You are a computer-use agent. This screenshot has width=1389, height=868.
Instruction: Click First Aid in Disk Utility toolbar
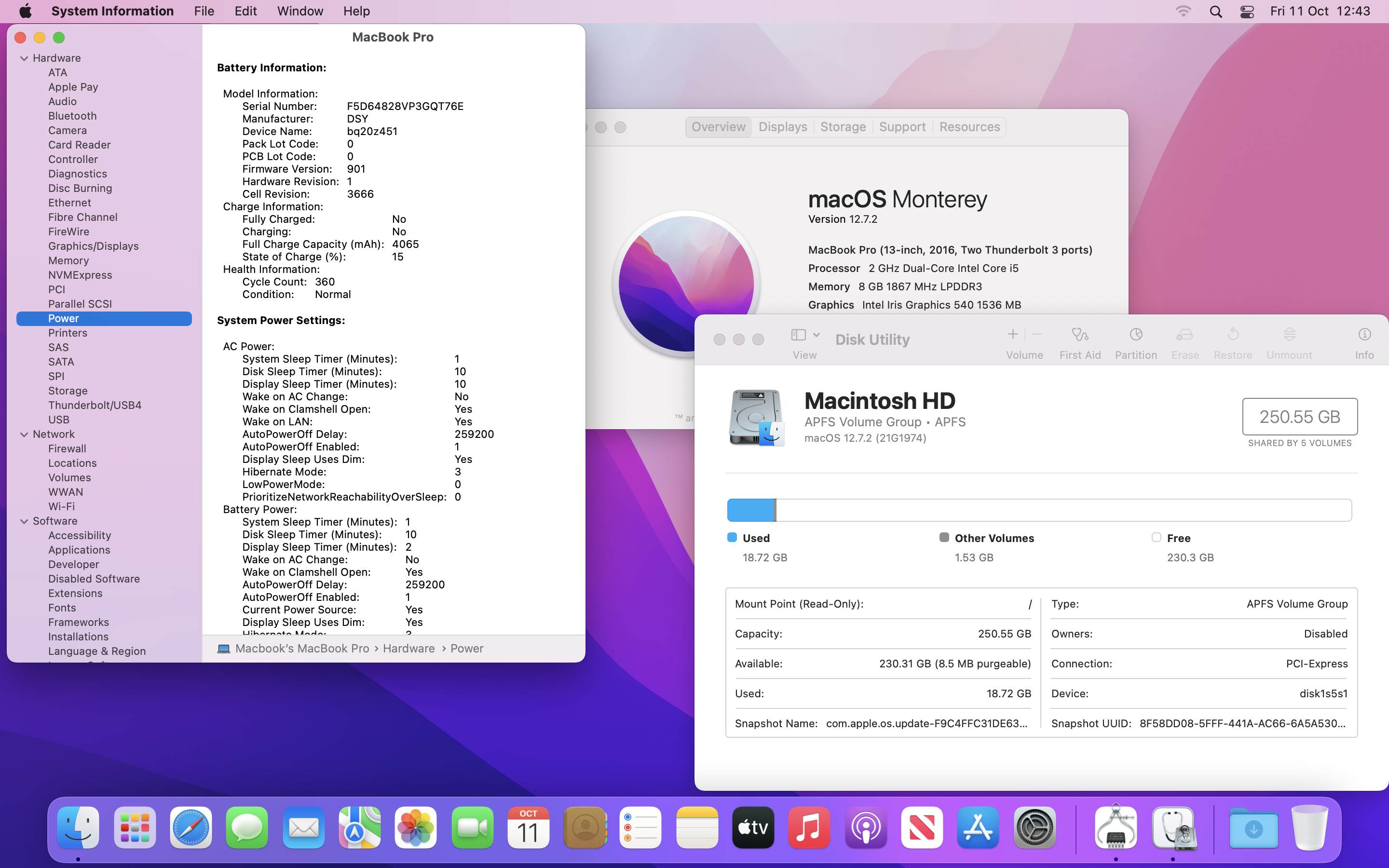[1080, 343]
